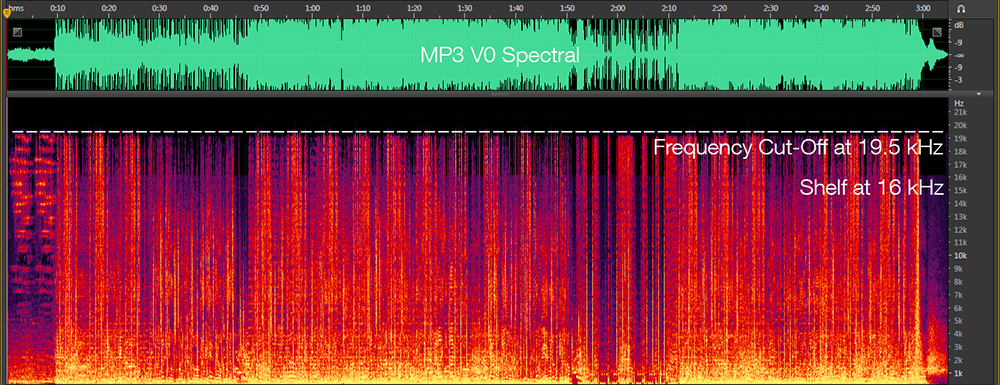Click the fade-out handle on the waveform

pyautogui.click(x=937, y=33)
